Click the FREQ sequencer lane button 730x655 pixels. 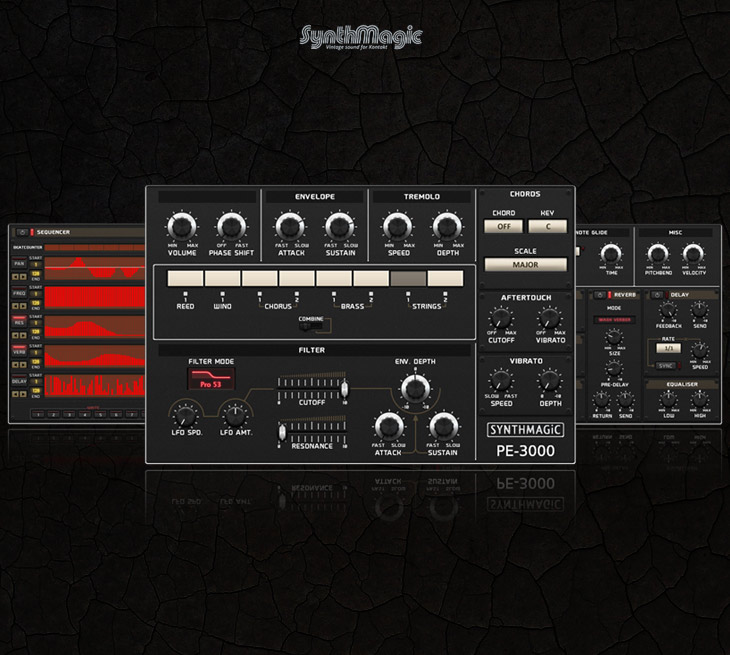coord(19,293)
